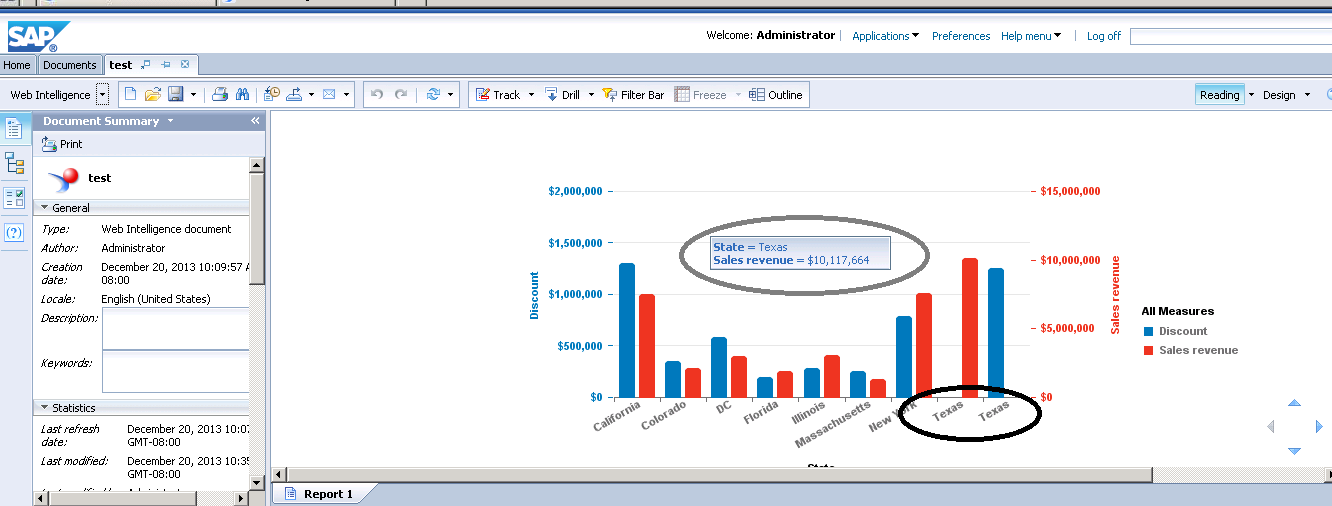
Task: Enable data tracking with Track
Action: [497, 95]
